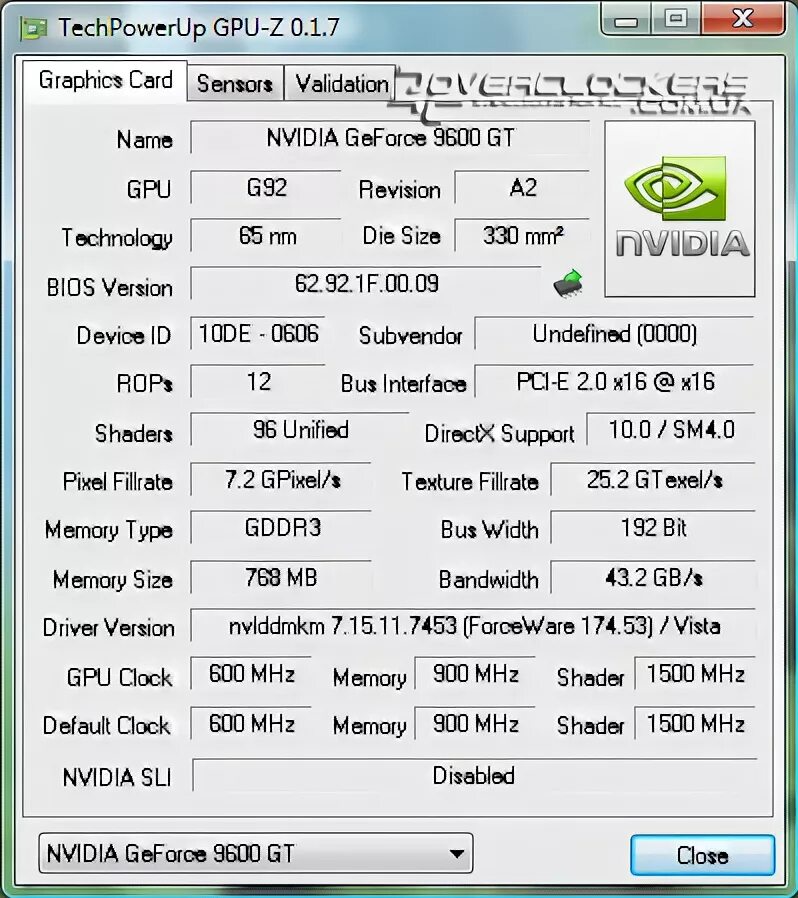Viewport: 798px width, 898px height.
Task: Click Bus Interface field PCI-E 2.0 x16
Action: coord(615,381)
